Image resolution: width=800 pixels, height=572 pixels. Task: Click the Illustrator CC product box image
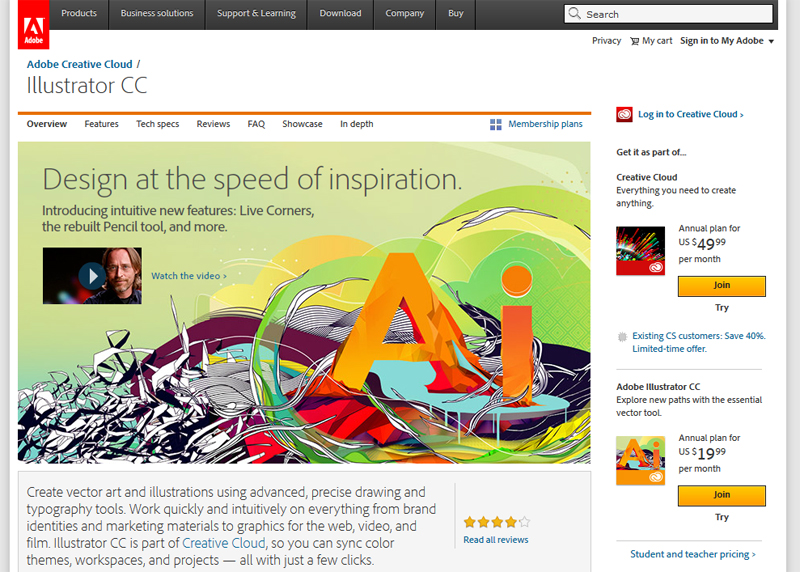640,460
